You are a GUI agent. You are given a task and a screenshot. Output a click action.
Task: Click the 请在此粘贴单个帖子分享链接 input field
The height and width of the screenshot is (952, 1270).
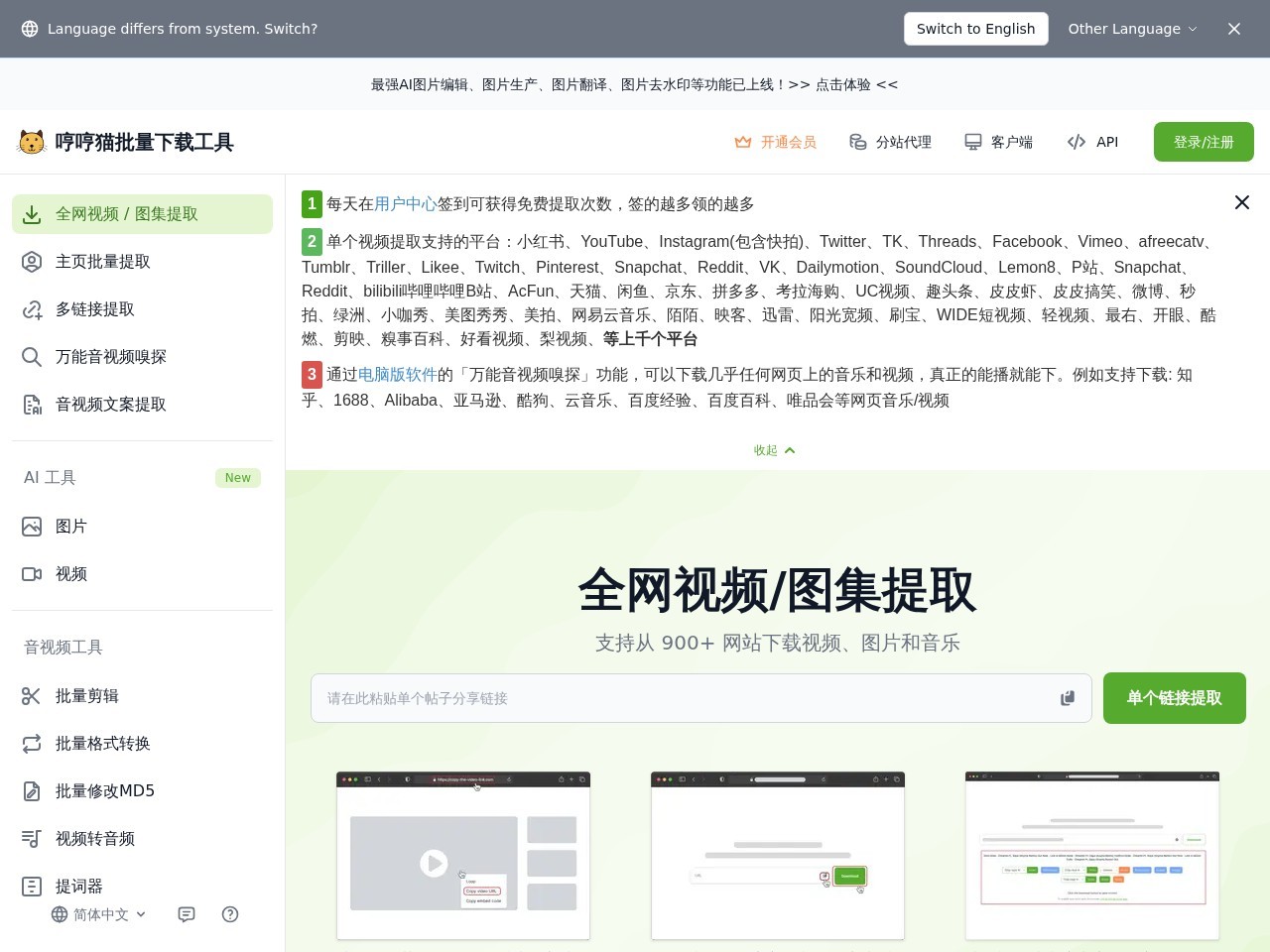[x=701, y=698]
